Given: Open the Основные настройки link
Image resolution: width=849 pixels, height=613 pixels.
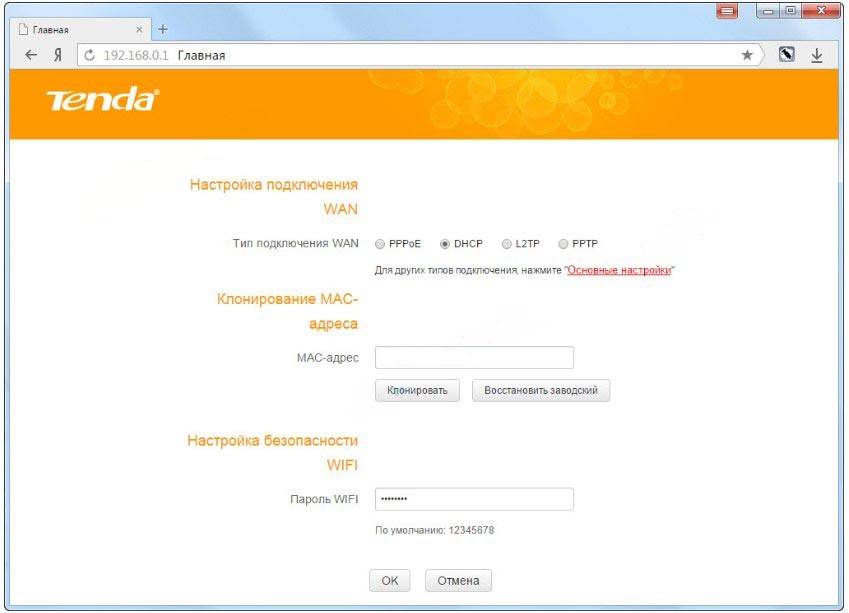Looking at the screenshot, I should pyautogui.click(x=618, y=271).
